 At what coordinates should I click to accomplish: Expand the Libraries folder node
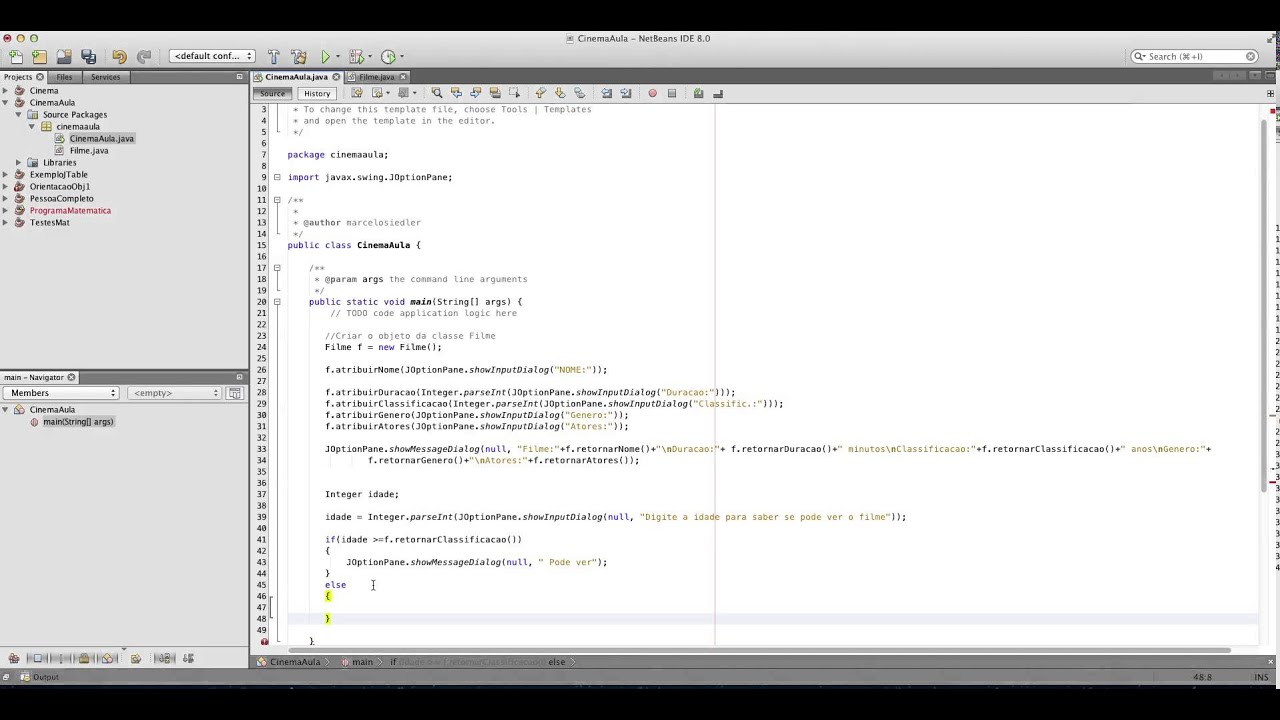[x=19, y=162]
